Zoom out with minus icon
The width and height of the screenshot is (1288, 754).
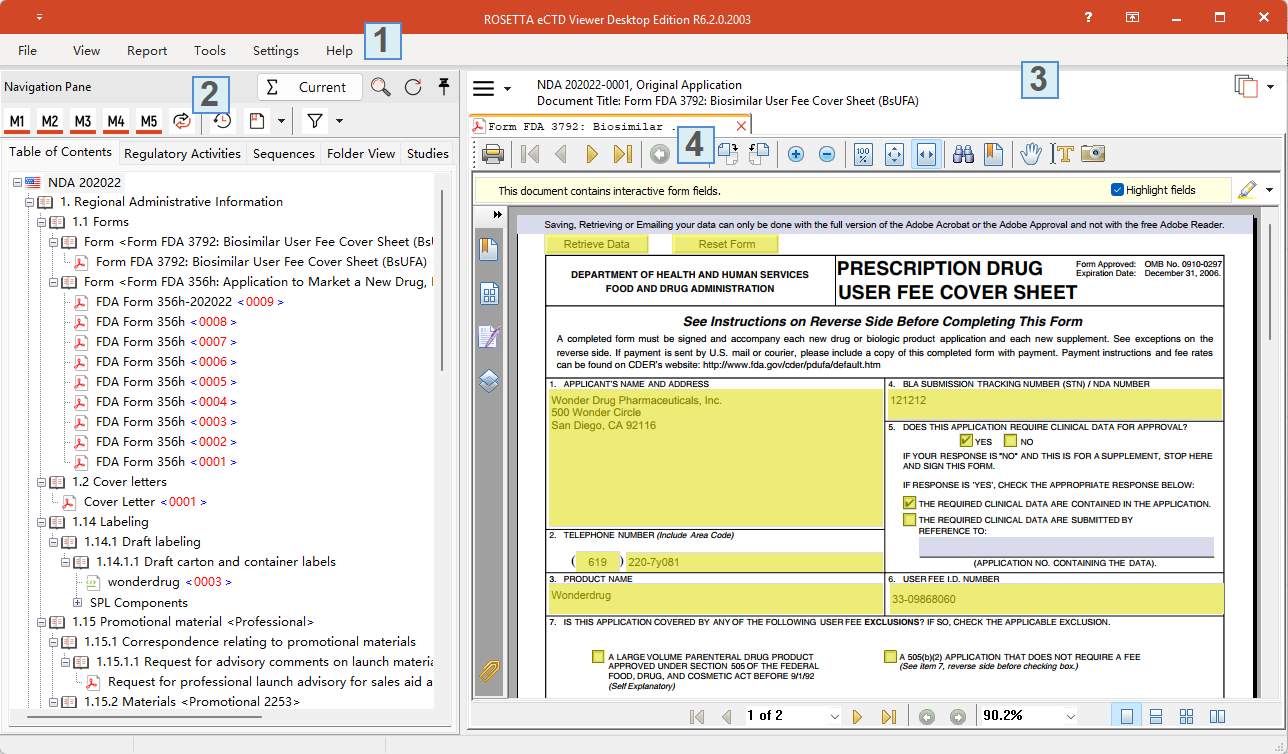[827, 154]
